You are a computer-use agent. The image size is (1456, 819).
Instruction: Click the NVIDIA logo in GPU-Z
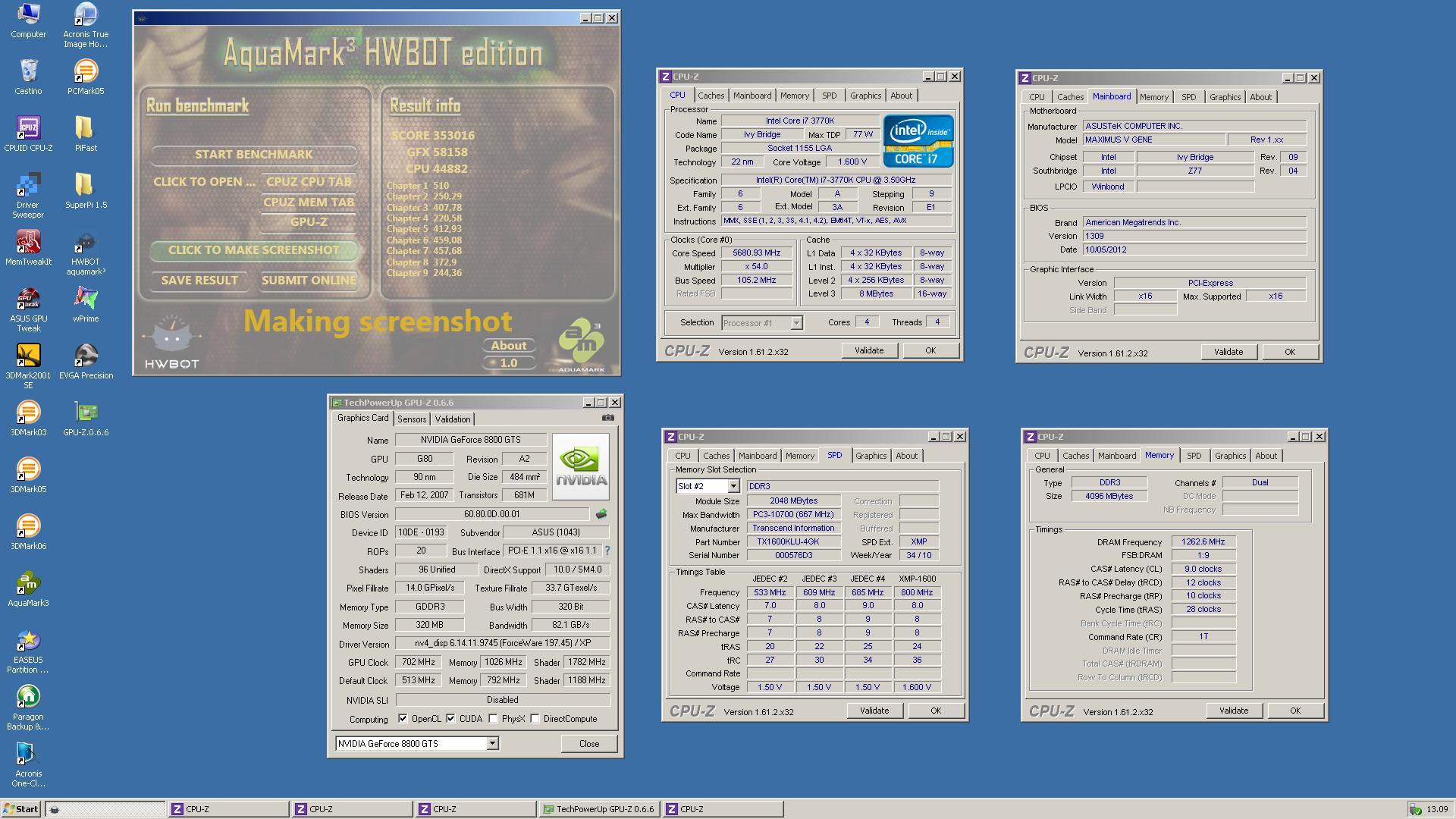click(x=581, y=466)
